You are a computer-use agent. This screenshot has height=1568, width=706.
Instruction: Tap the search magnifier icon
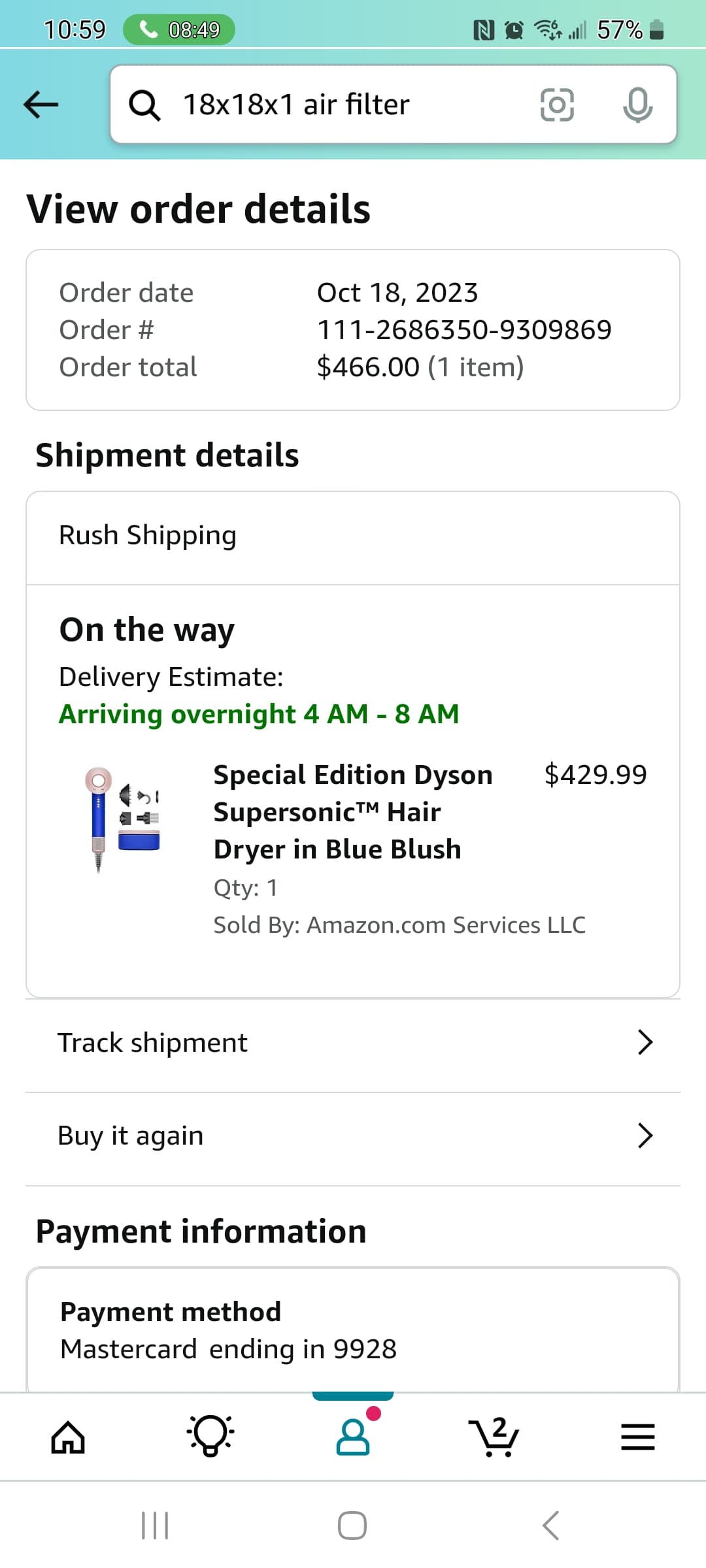[144, 105]
